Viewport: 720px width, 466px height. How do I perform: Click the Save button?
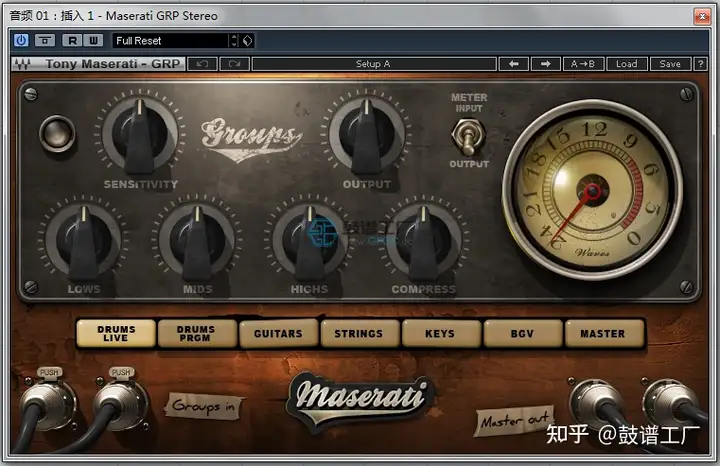tap(670, 64)
